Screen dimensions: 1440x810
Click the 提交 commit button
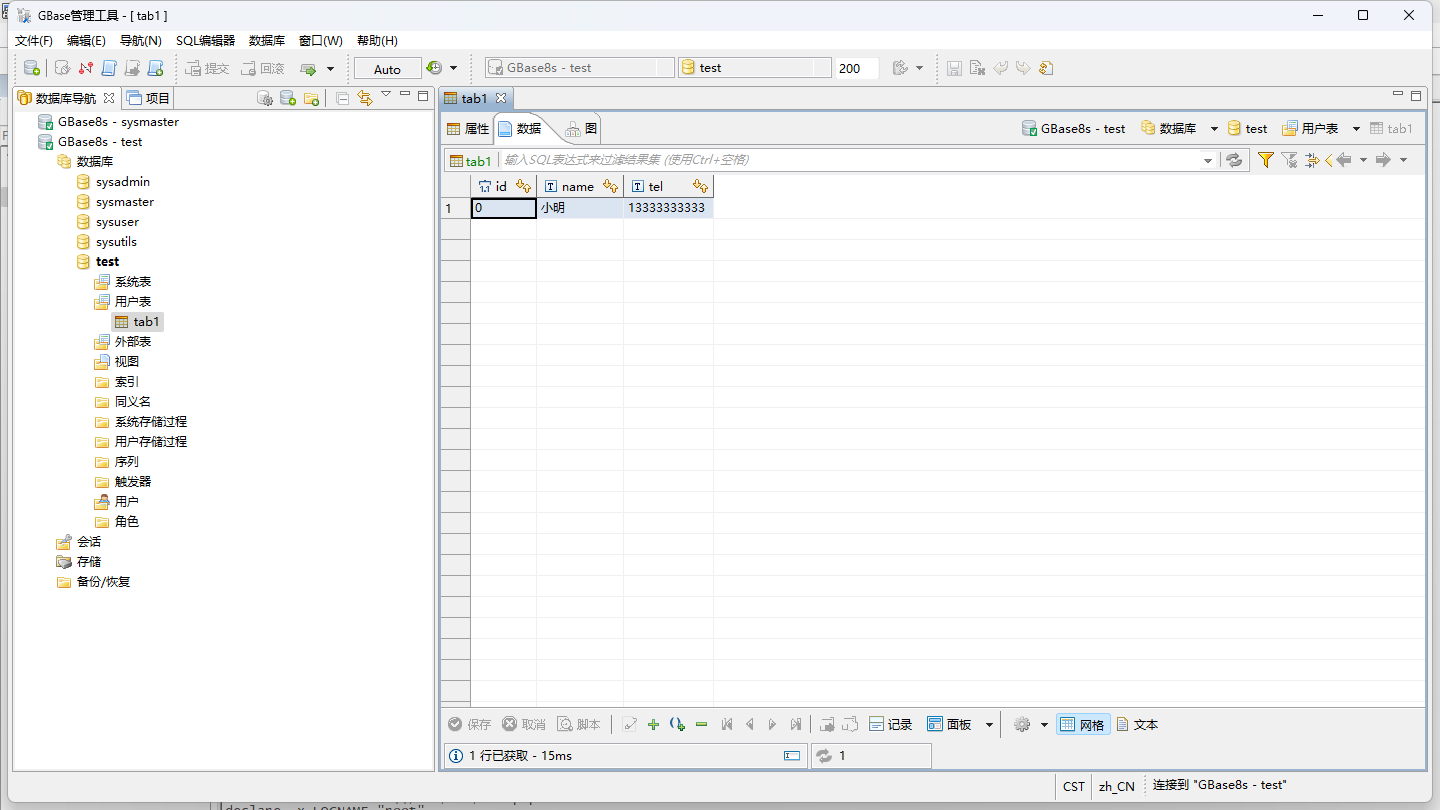[x=207, y=68]
